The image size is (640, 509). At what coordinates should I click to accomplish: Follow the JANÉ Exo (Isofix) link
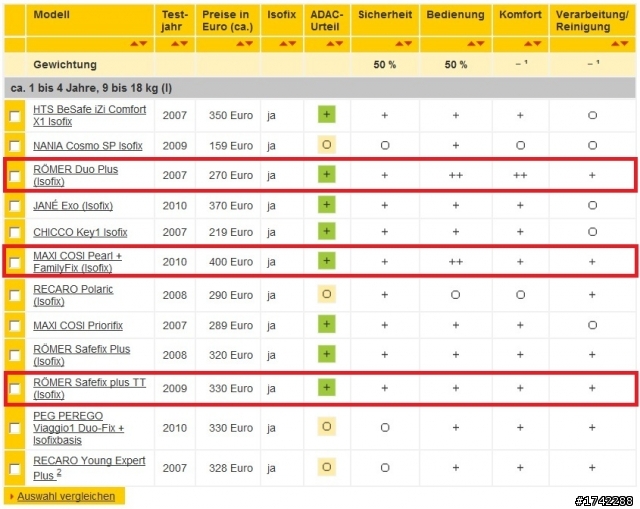click(x=73, y=205)
